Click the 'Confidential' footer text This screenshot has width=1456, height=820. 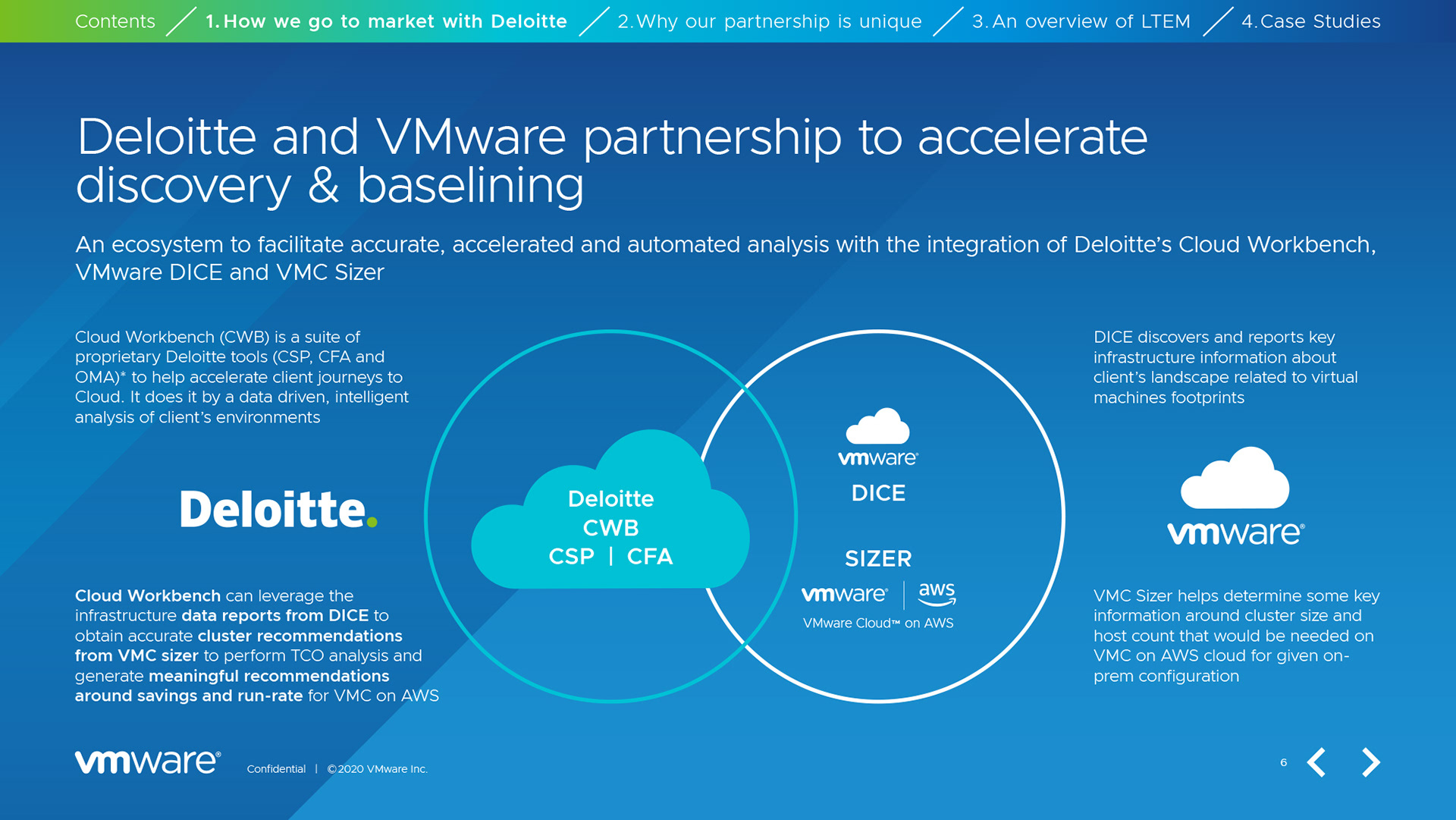point(276,769)
